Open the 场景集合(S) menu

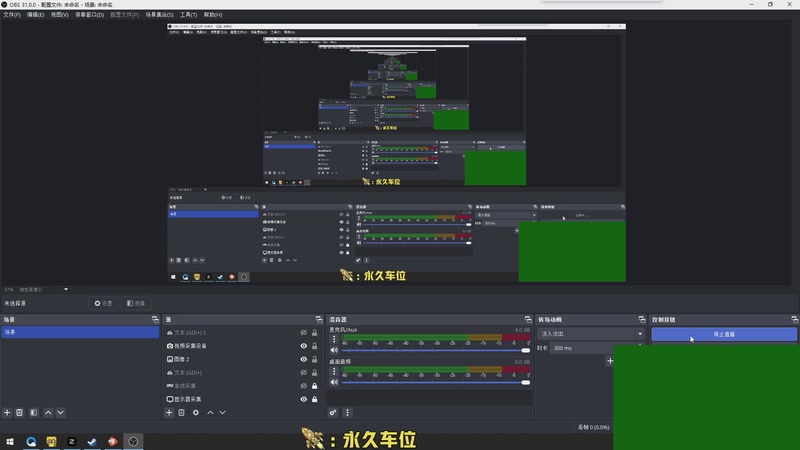point(159,15)
